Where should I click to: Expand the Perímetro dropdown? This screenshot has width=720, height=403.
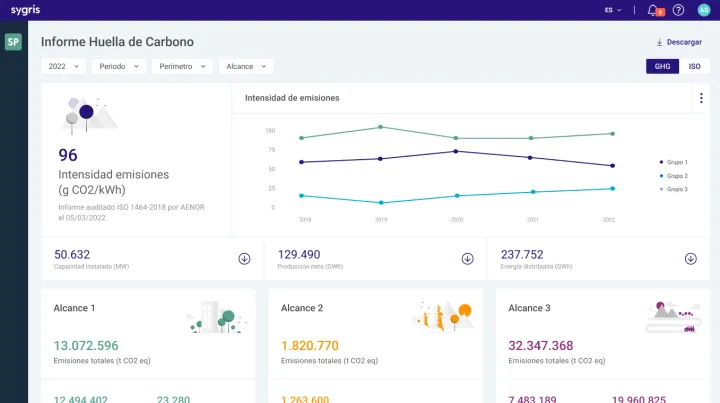(182, 66)
